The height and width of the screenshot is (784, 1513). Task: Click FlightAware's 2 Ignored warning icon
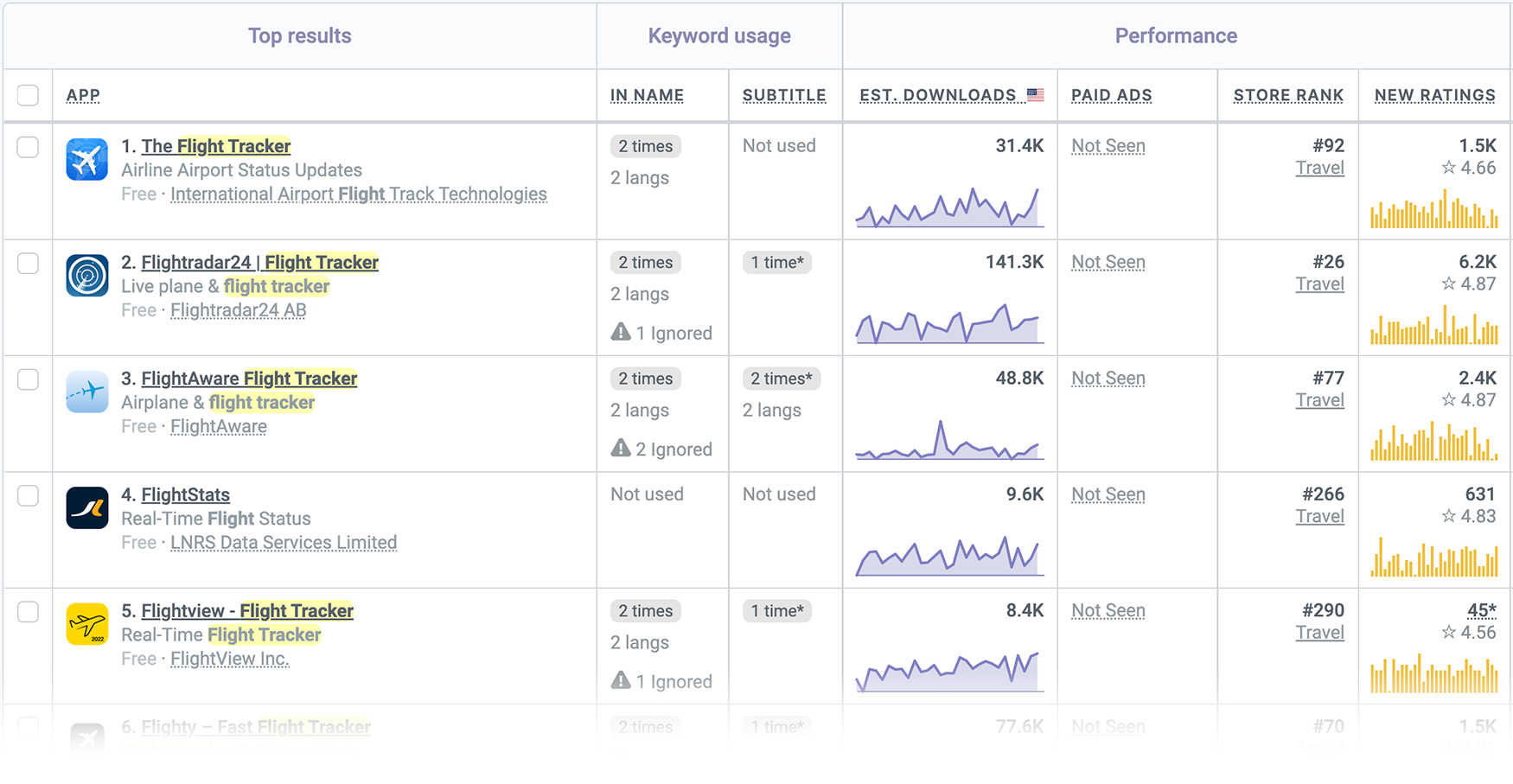tap(620, 449)
